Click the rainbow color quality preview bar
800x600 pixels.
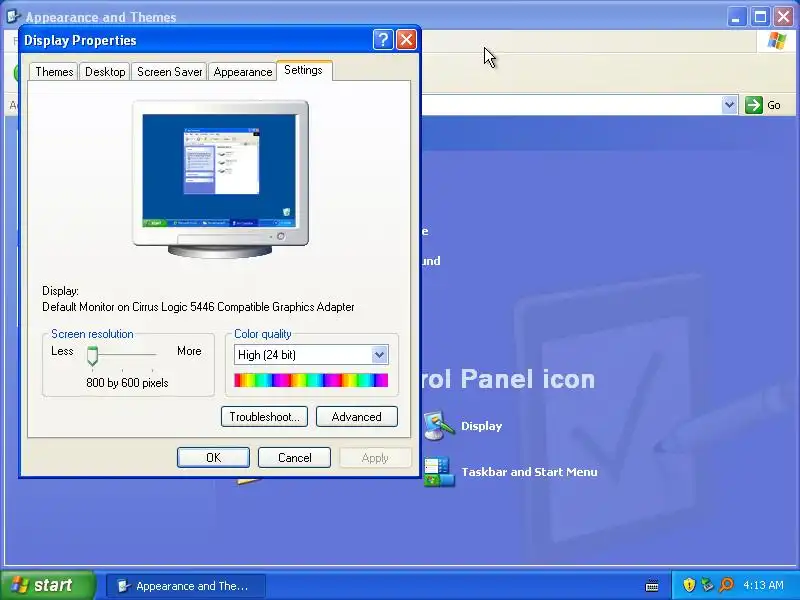(x=311, y=380)
